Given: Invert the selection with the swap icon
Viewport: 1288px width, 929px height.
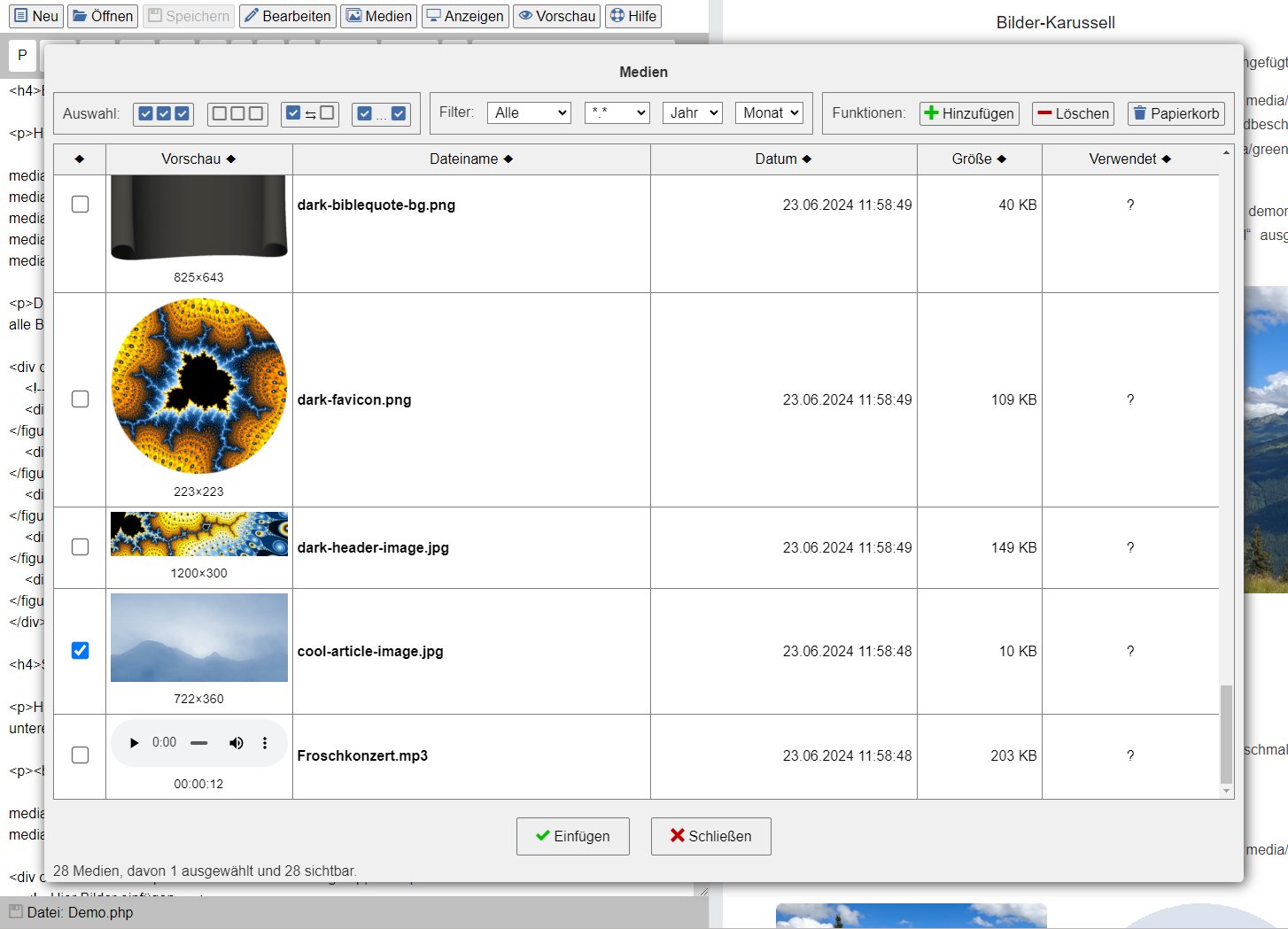Looking at the screenshot, I should (x=310, y=113).
